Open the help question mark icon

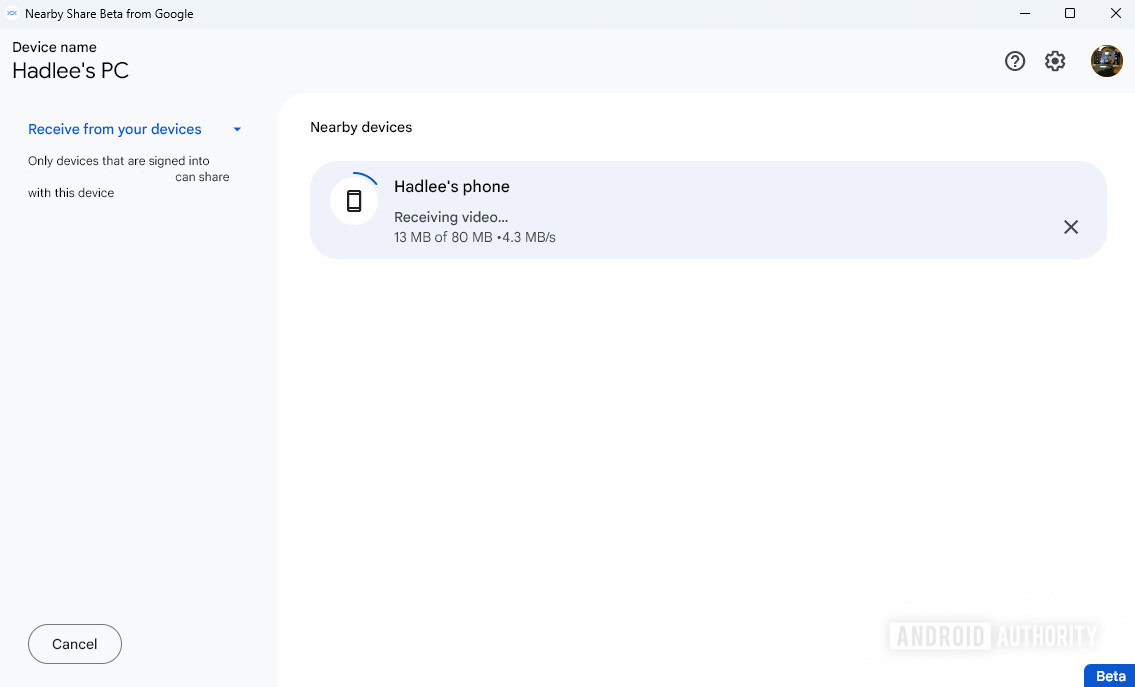pyautogui.click(x=1015, y=61)
